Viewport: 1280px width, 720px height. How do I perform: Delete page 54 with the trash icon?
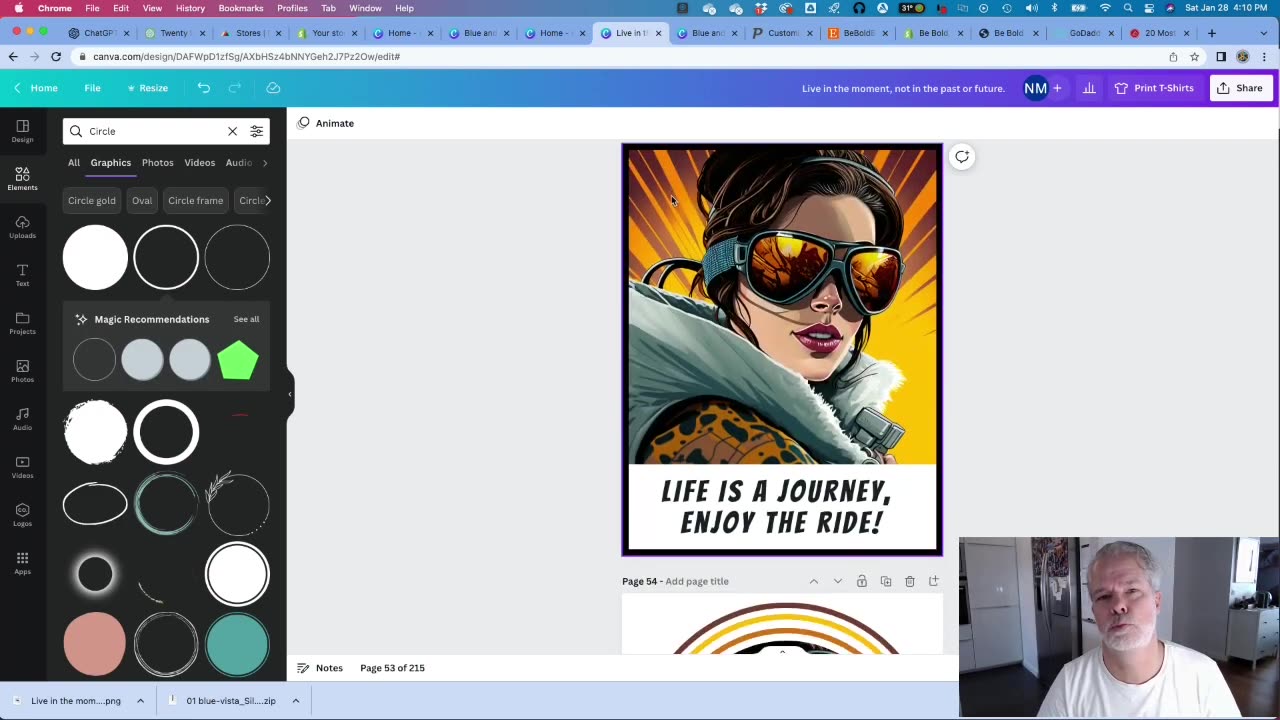(x=910, y=581)
